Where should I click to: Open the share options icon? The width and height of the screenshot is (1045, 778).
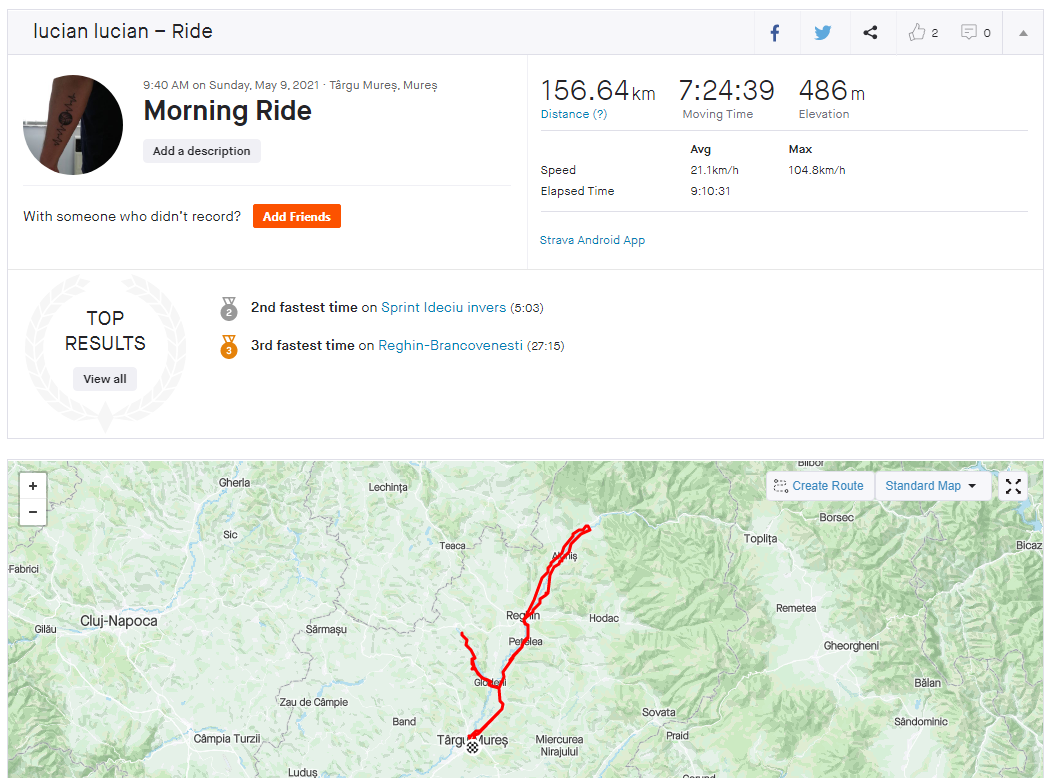[x=870, y=33]
